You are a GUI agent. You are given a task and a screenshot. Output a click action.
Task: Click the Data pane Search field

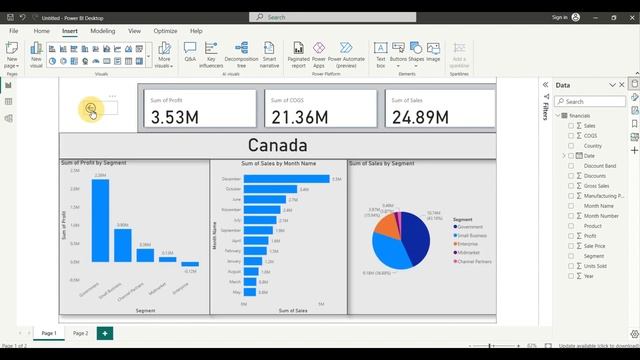pyautogui.click(x=590, y=101)
